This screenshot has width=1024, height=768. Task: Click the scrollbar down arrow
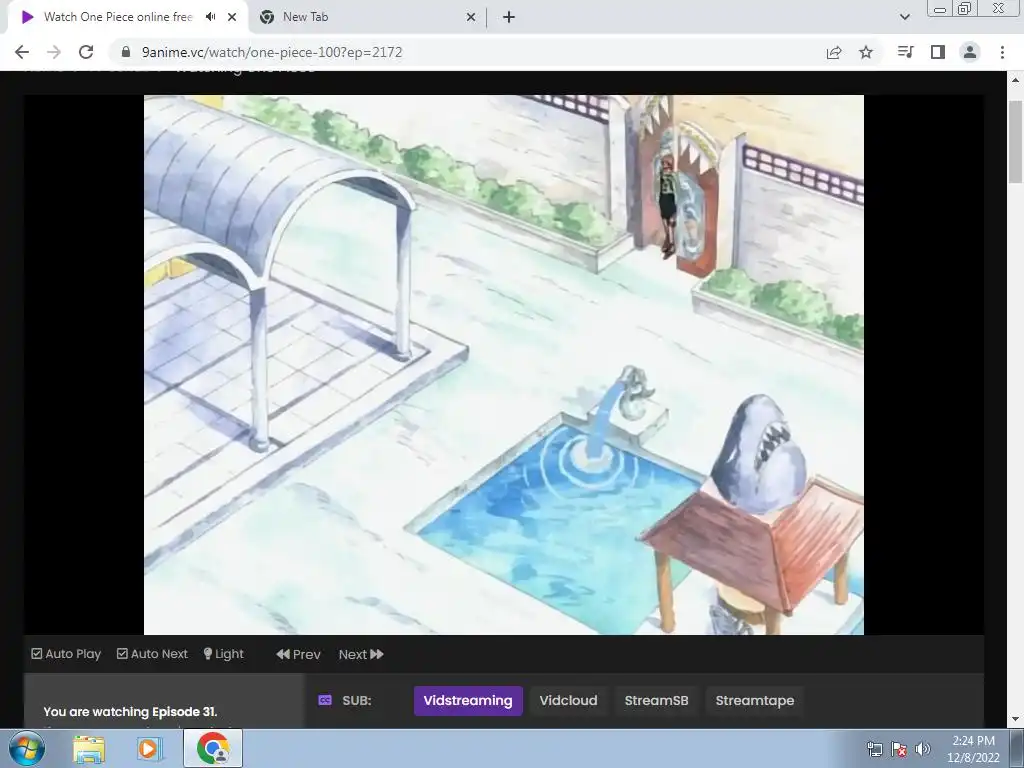[x=1015, y=719]
